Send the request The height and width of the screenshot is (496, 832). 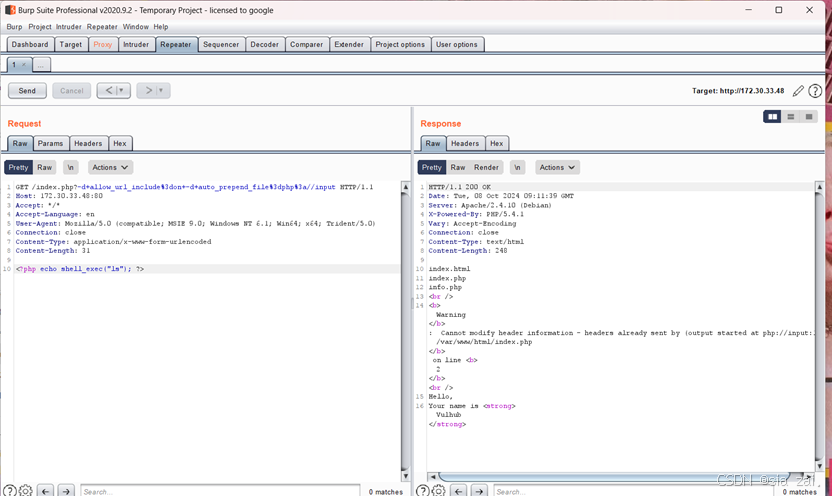click(27, 91)
